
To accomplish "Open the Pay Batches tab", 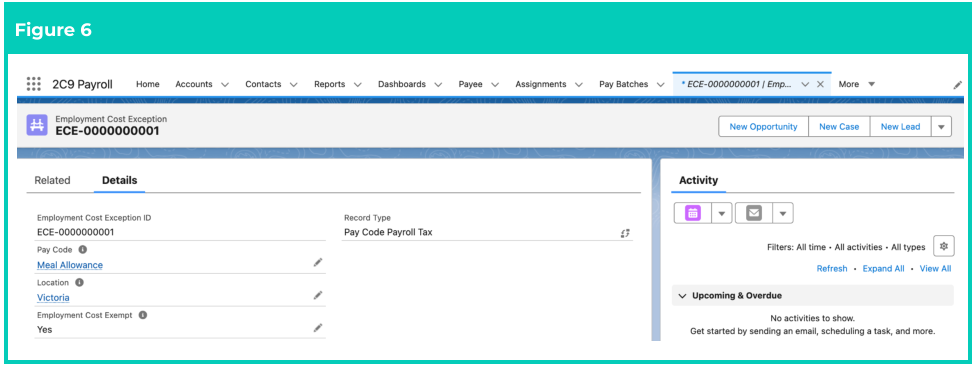I will (624, 84).
